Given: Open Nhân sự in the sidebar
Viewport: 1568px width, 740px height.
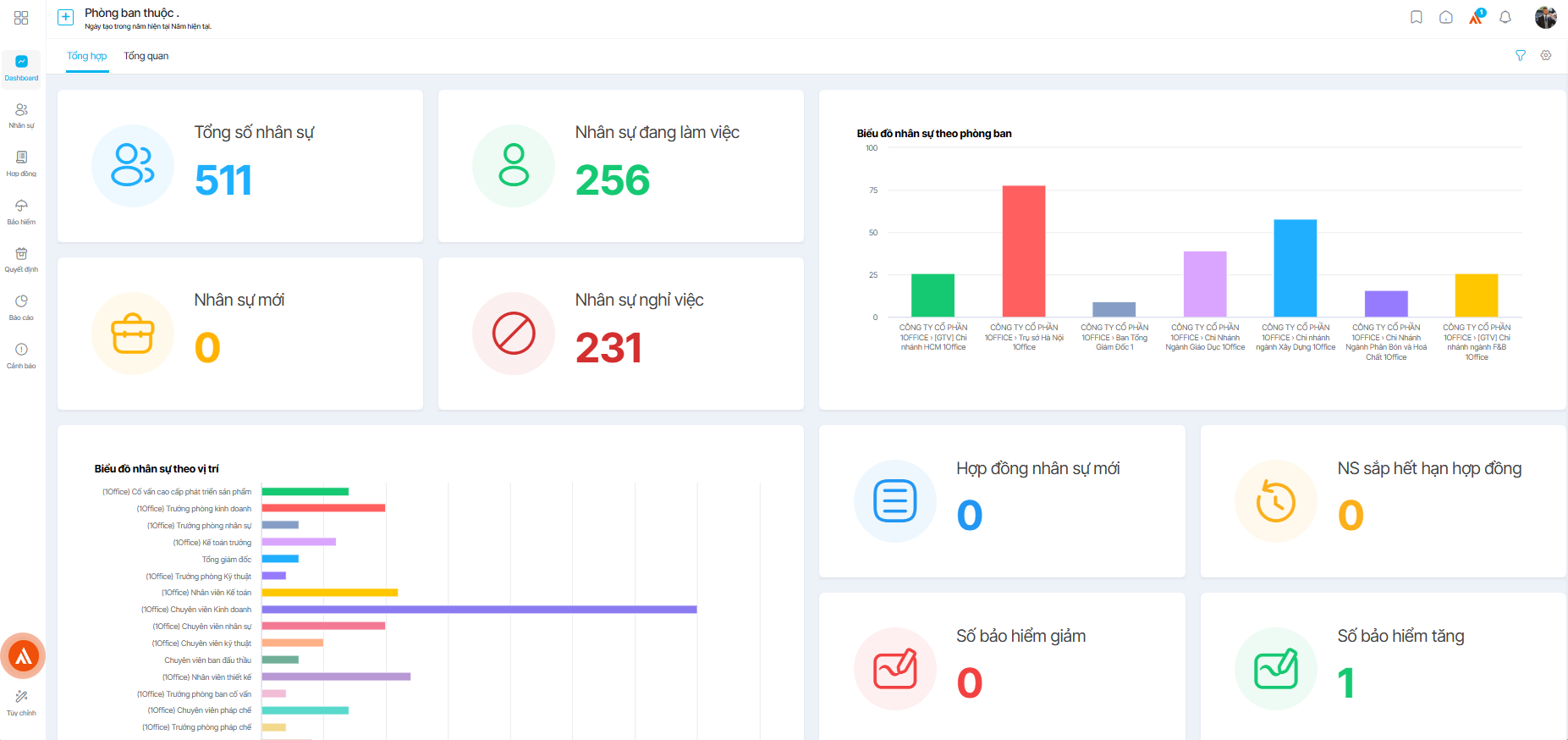Looking at the screenshot, I should 21,116.
